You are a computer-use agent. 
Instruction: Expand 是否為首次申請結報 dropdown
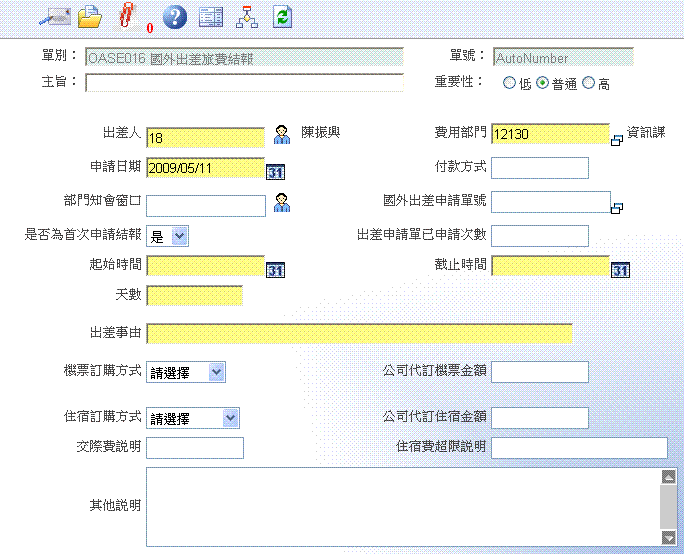pyautogui.click(x=179, y=236)
